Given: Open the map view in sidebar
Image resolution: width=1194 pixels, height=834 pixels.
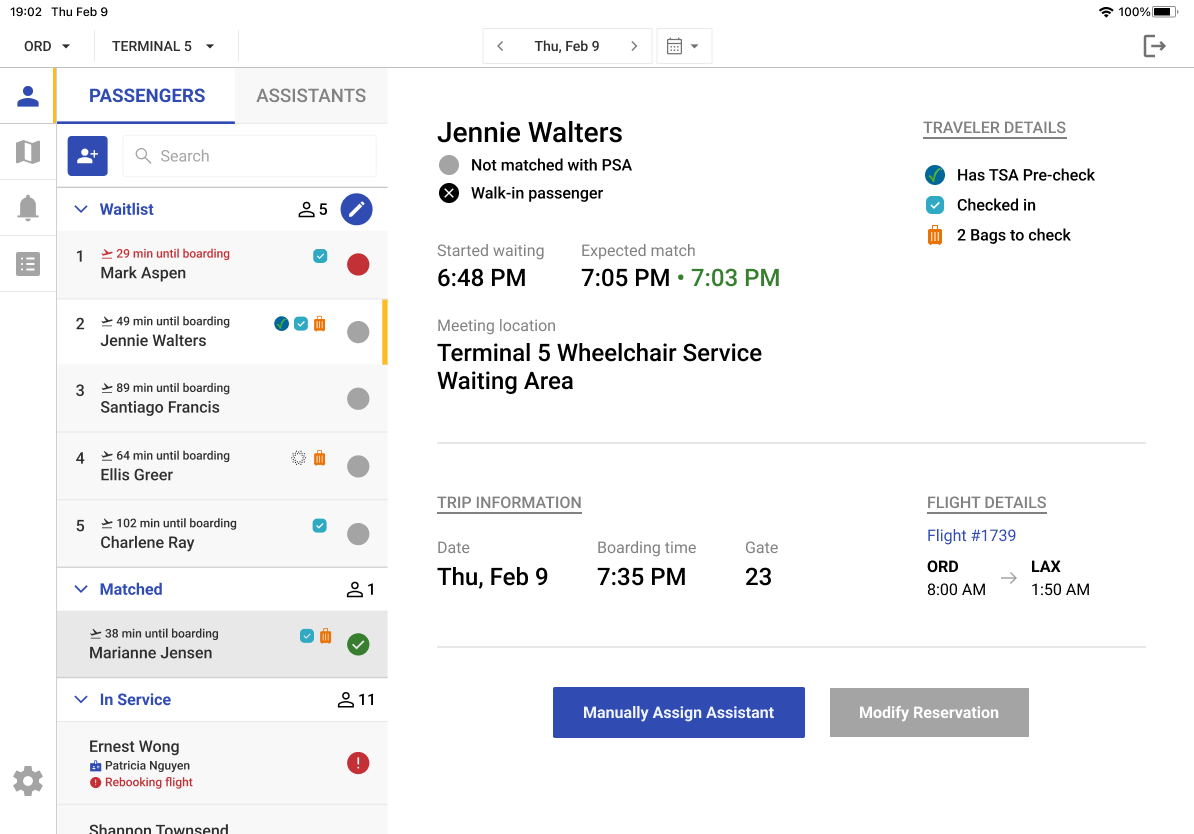Looking at the screenshot, I should pos(28,152).
